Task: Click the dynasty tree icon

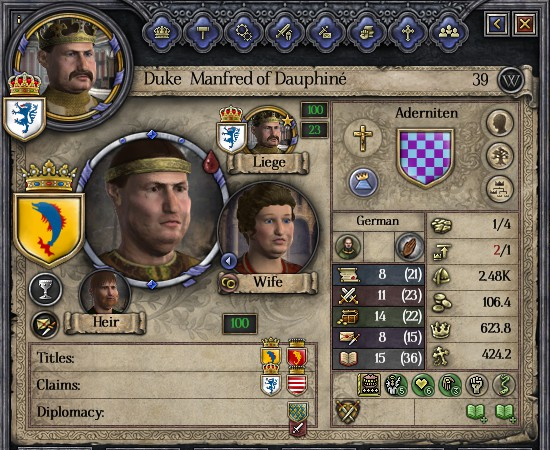Action: 500,155
